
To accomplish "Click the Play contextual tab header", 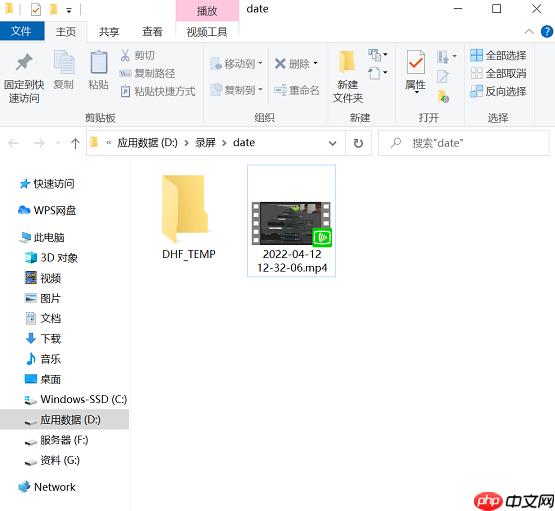I will coord(207,11).
